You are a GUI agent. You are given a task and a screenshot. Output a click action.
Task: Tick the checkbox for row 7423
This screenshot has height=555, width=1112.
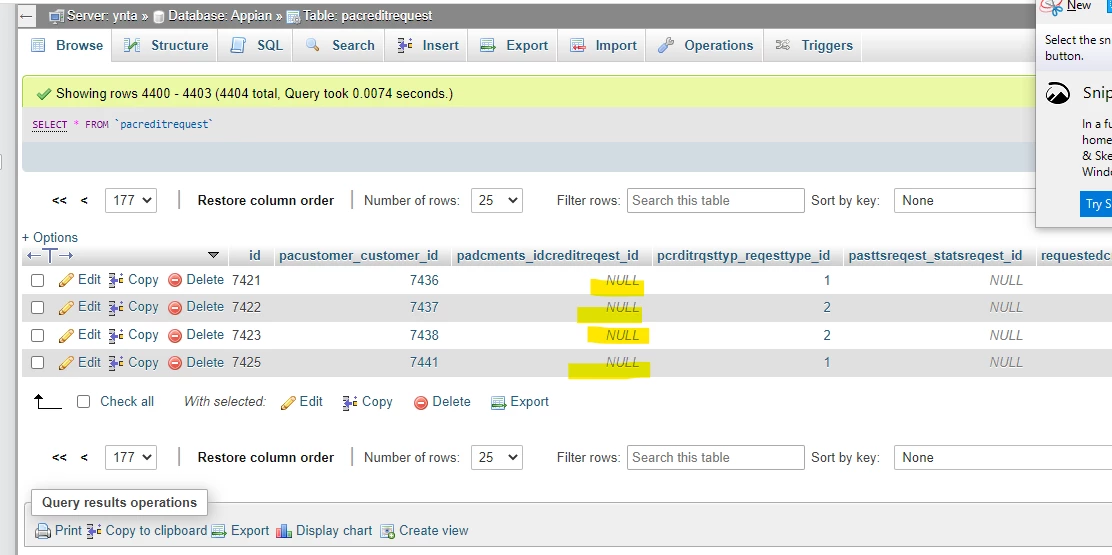pos(38,335)
